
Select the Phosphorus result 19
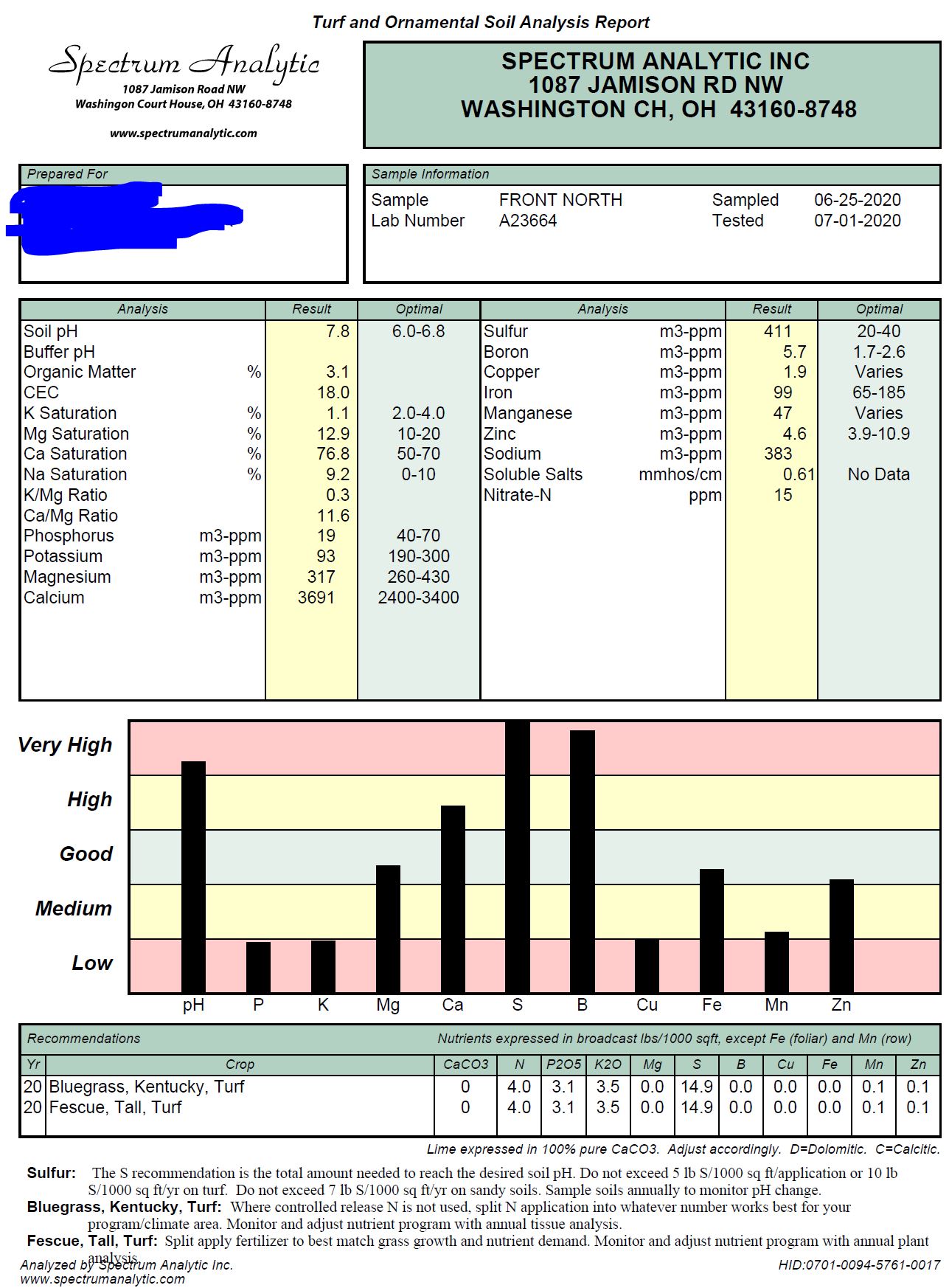pyautogui.click(x=326, y=536)
